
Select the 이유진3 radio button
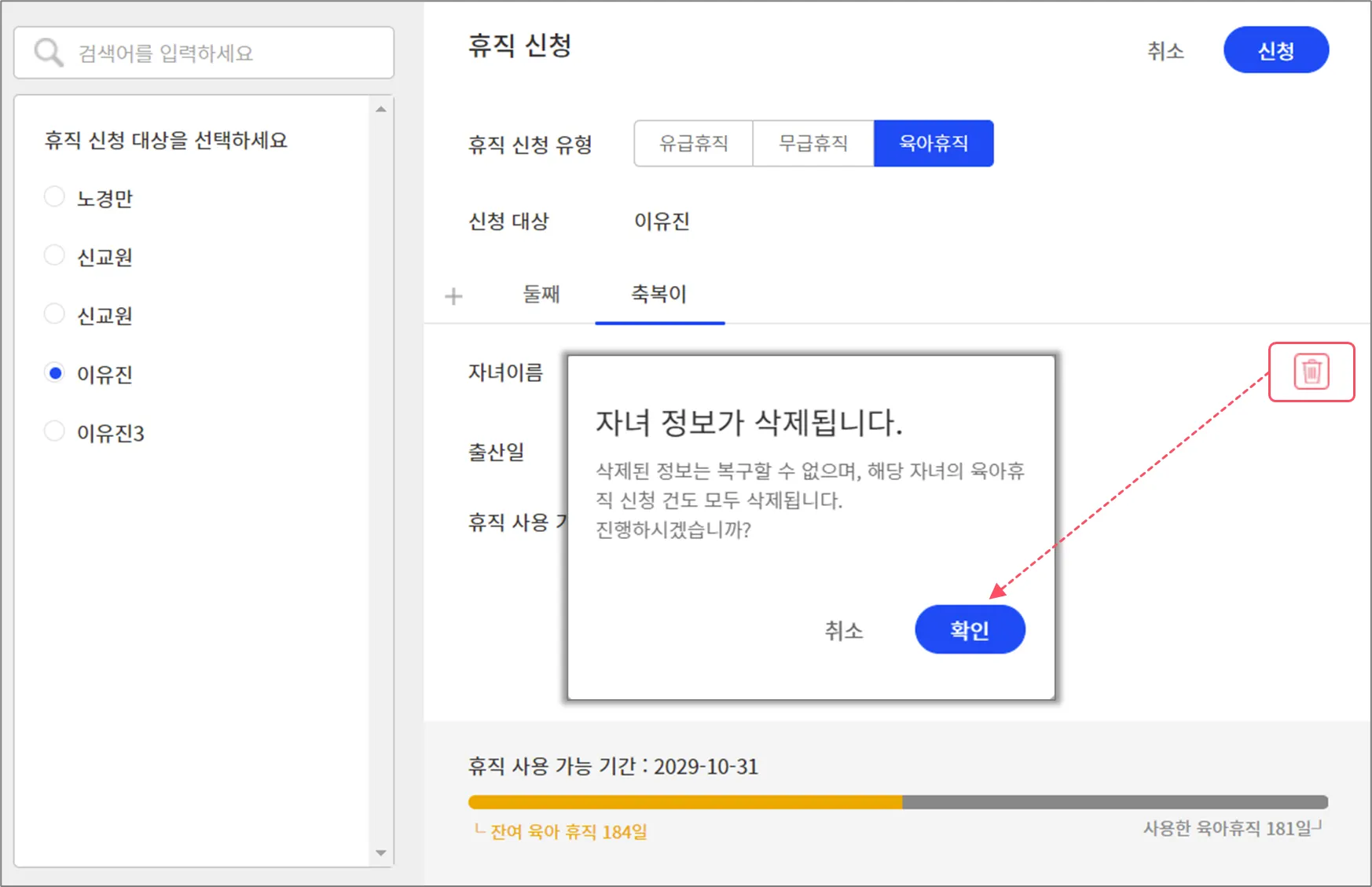[x=54, y=431]
